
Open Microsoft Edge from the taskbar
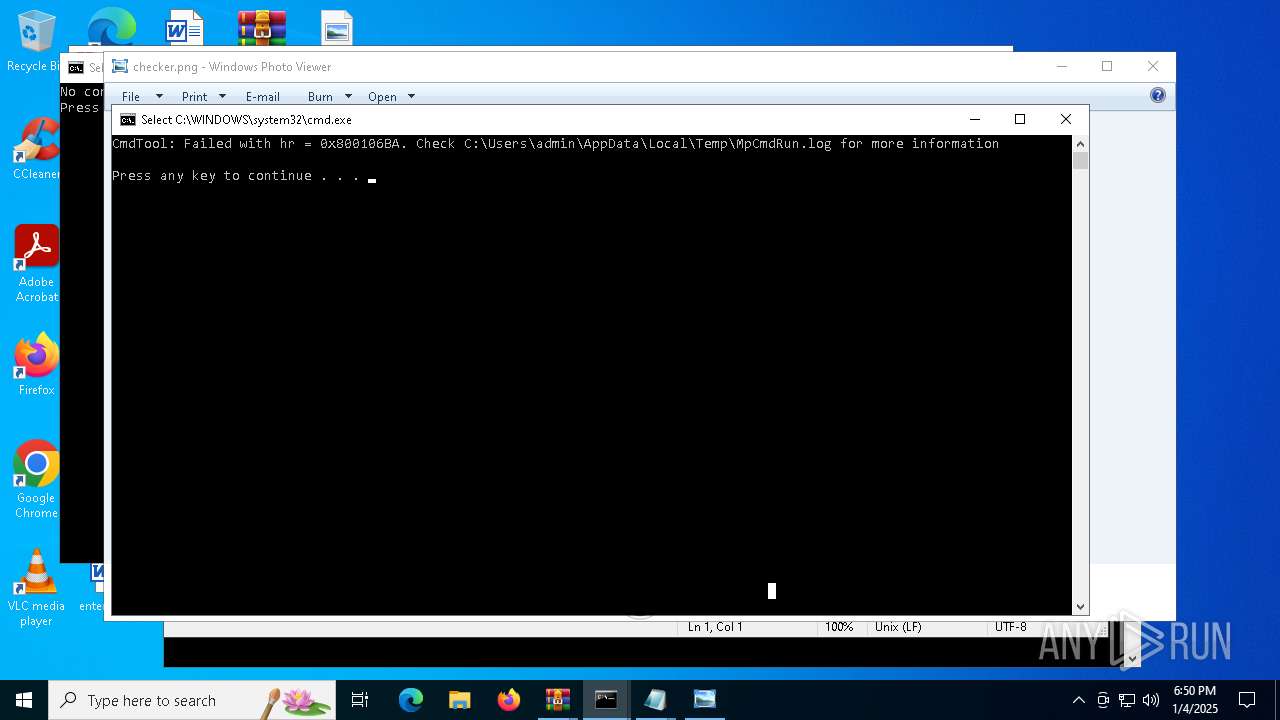pos(411,700)
